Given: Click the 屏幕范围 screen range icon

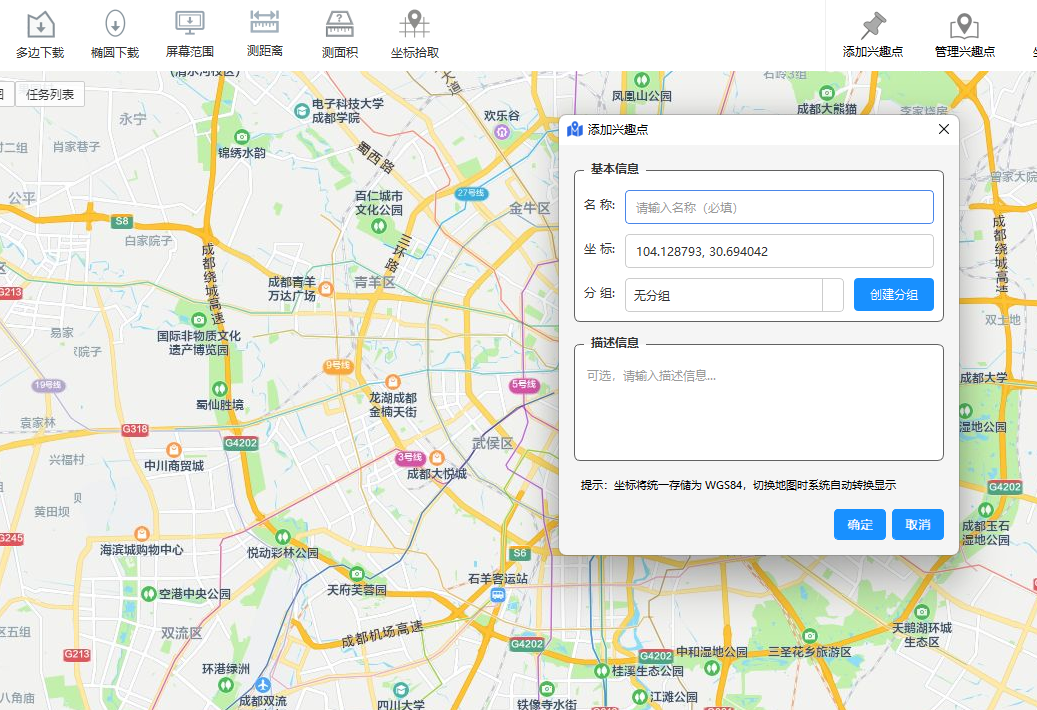Looking at the screenshot, I should point(190,23).
